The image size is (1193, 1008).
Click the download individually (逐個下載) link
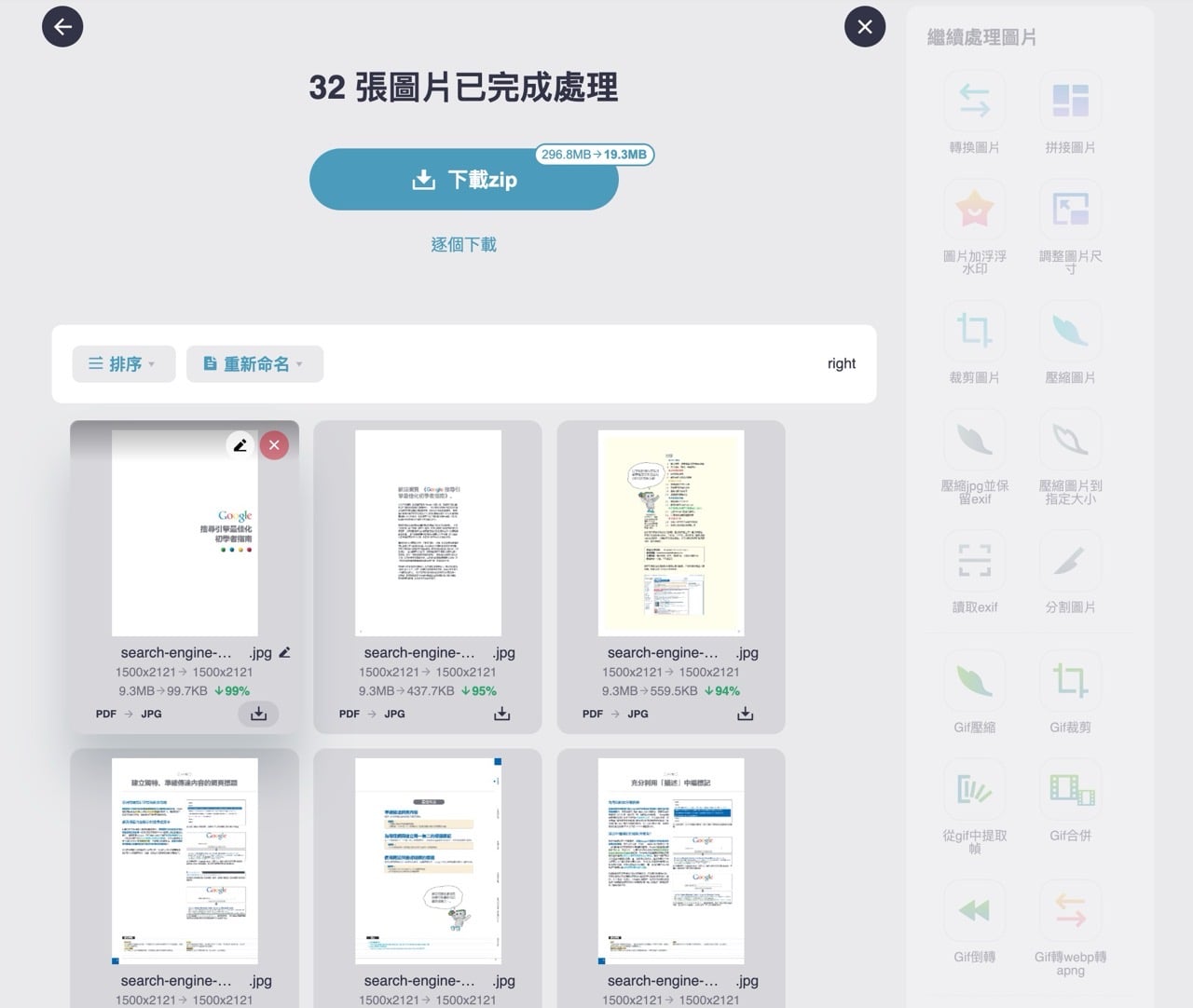click(x=464, y=245)
